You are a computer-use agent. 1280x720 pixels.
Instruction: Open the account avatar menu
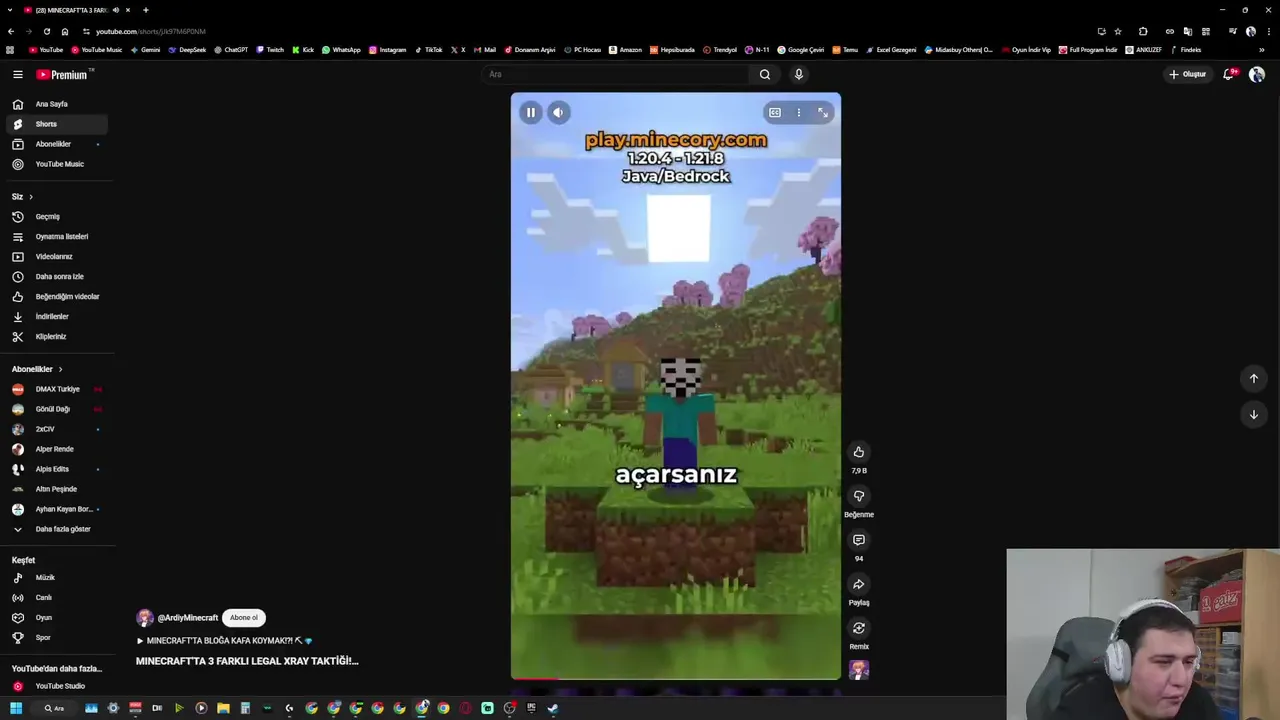pyautogui.click(x=1257, y=74)
